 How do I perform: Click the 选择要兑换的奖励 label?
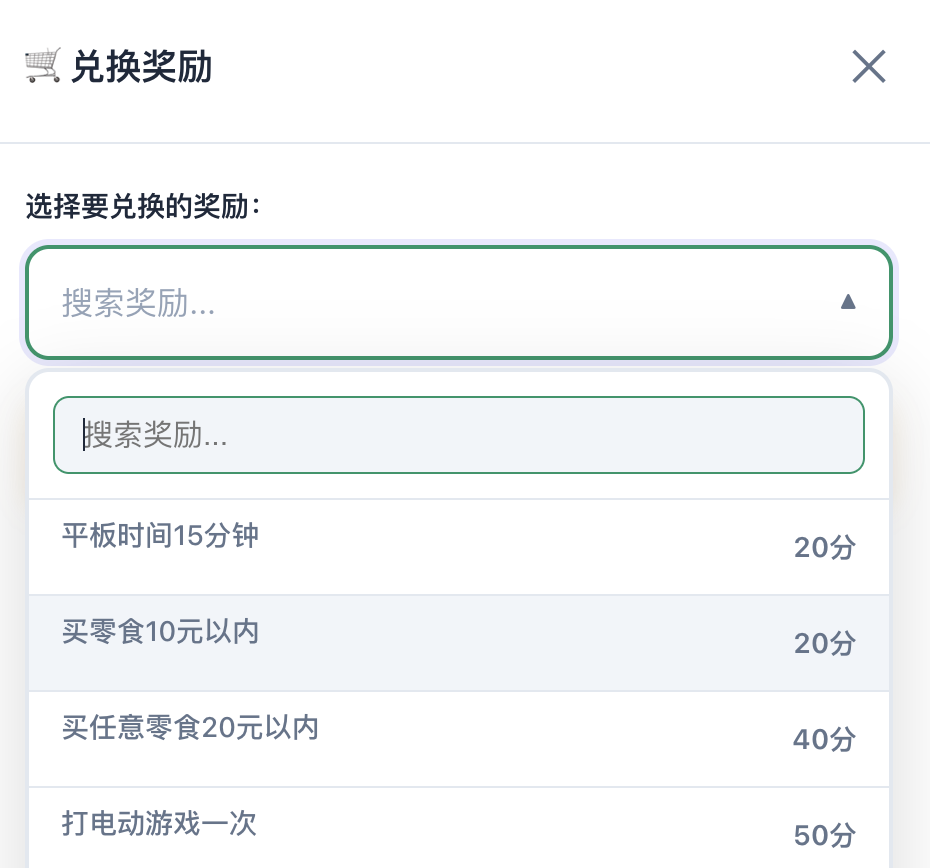pos(143,208)
